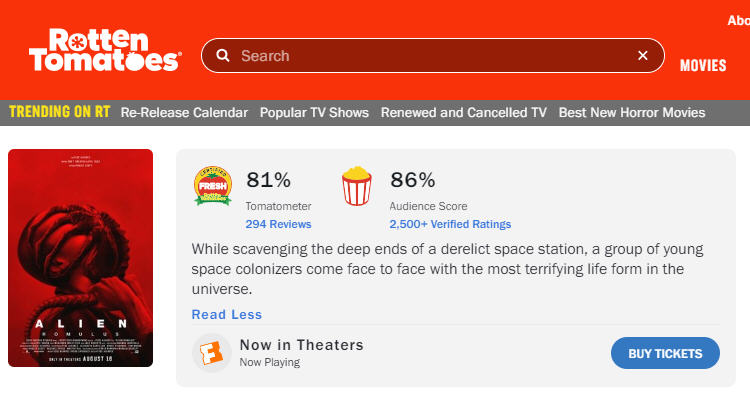The width and height of the screenshot is (750, 412).
Task: Focus the Search input field
Action: point(432,56)
